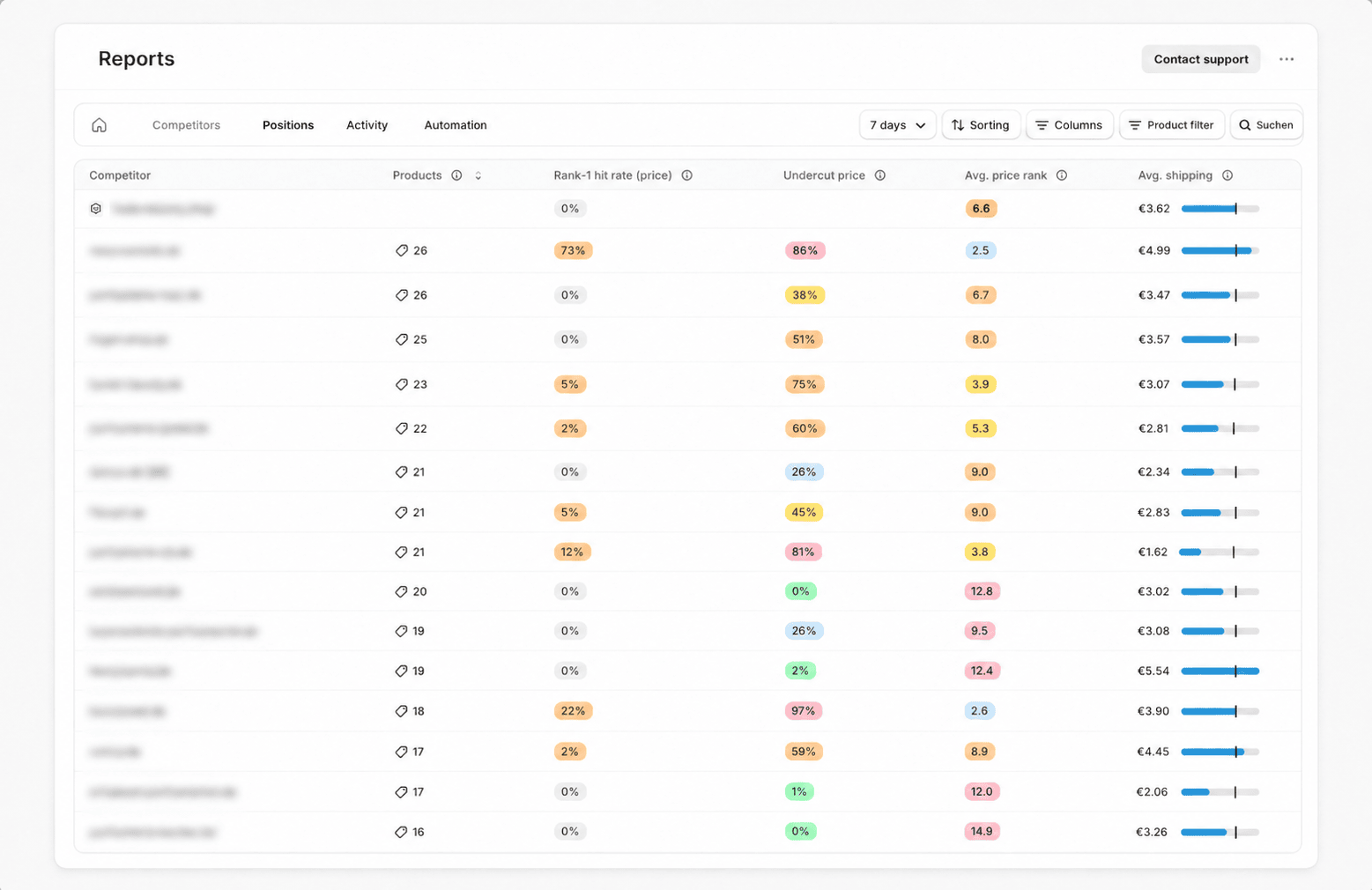Click the Avg. shipping info icon
This screenshot has height=890, width=1372.
coord(1227,175)
